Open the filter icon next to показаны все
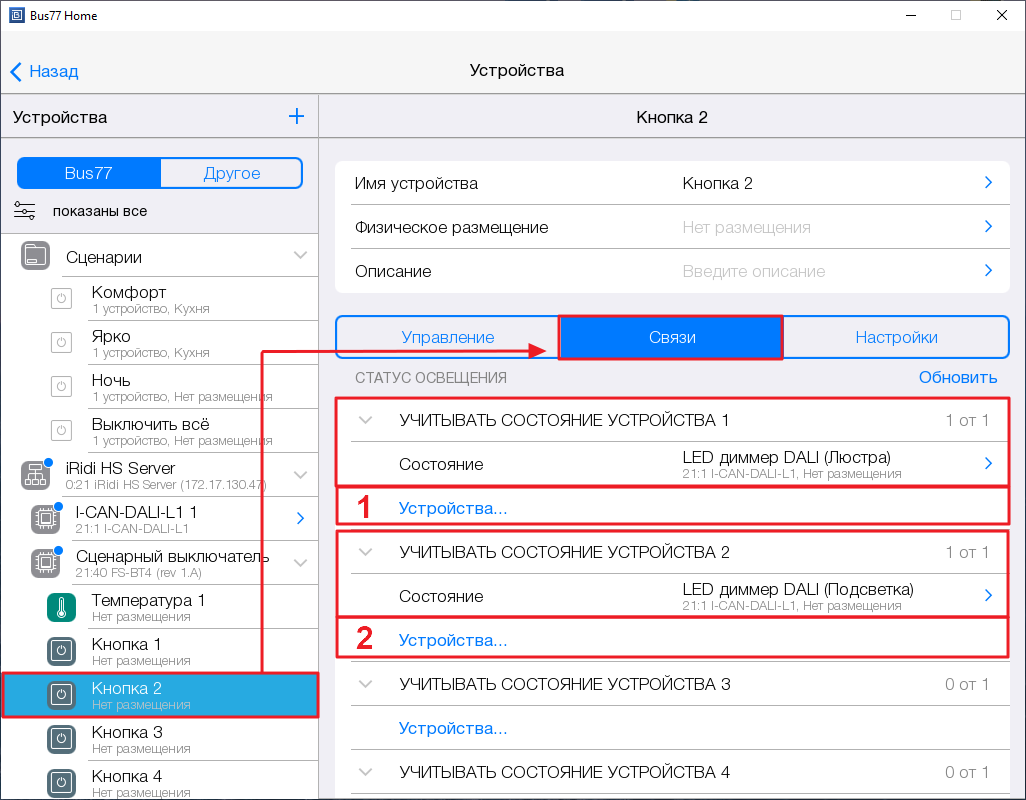This screenshot has width=1026, height=800. (x=25, y=211)
